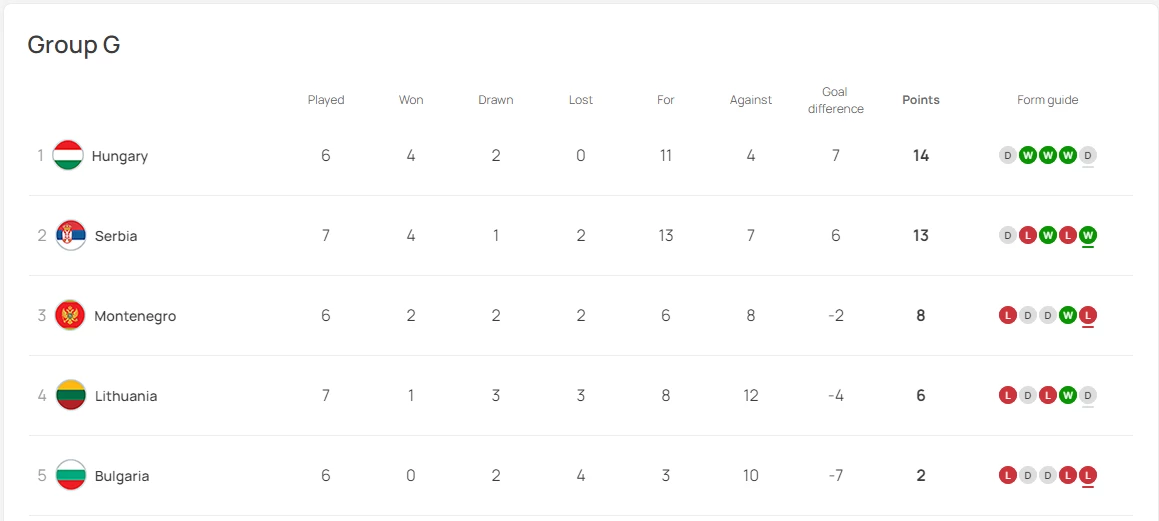Click the Serbia flag icon
1159x521 pixels.
(71, 235)
